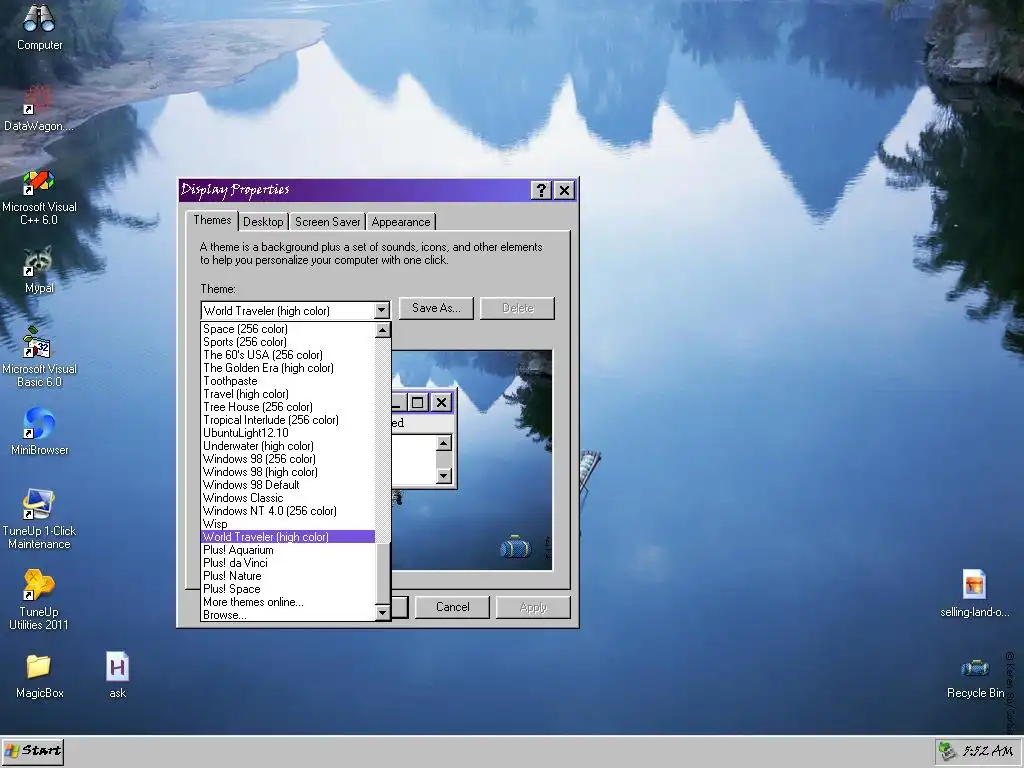
Task: Choose Tree House (256 color) theme
Action: click(288, 407)
